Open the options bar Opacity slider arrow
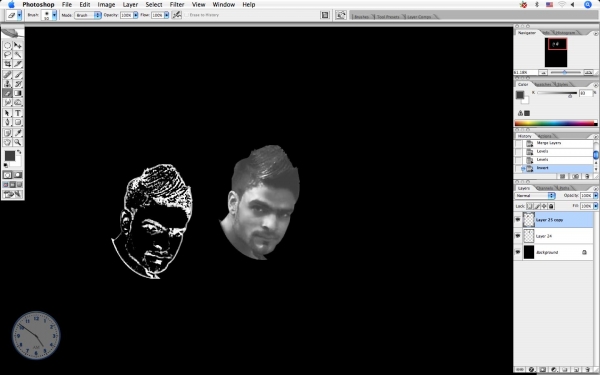The height and width of the screenshot is (375, 600). point(135,15)
